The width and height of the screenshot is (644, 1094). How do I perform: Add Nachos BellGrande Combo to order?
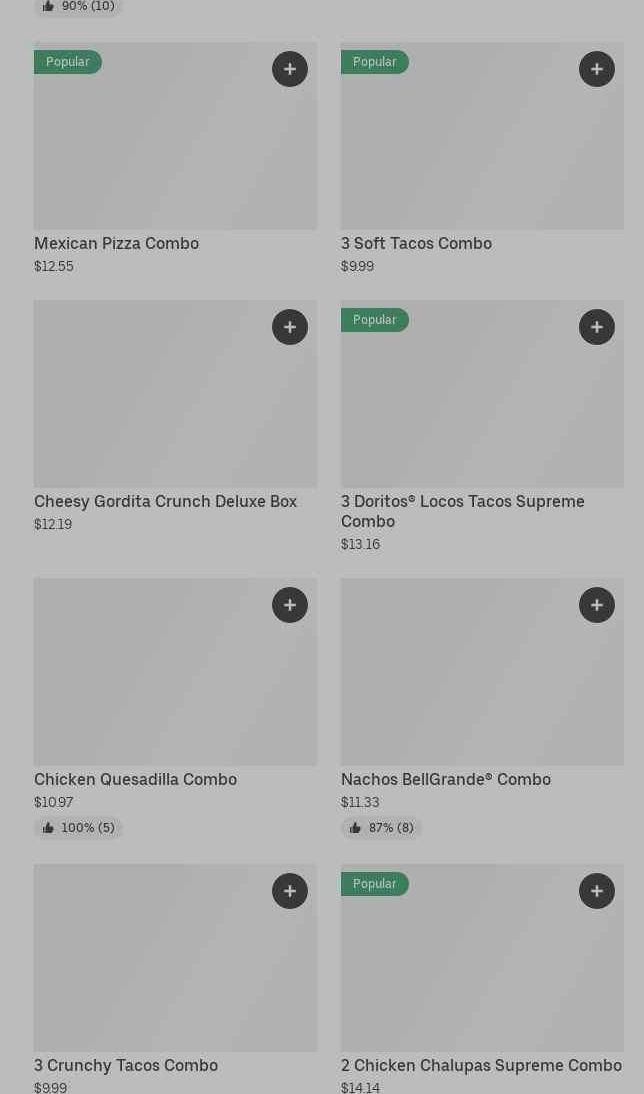pos(597,605)
